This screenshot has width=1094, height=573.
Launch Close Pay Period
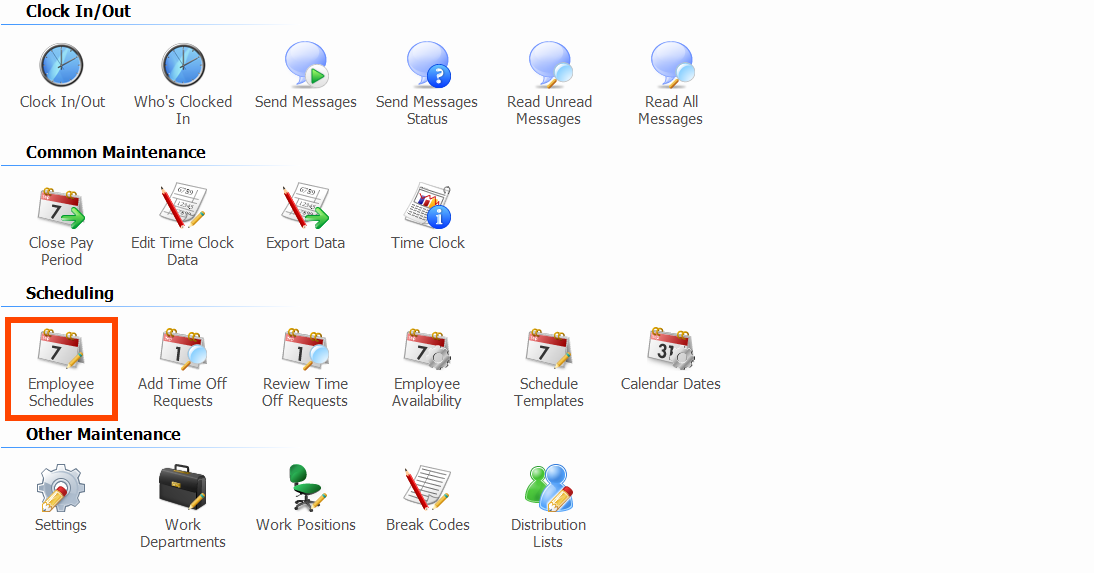(62, 207)
